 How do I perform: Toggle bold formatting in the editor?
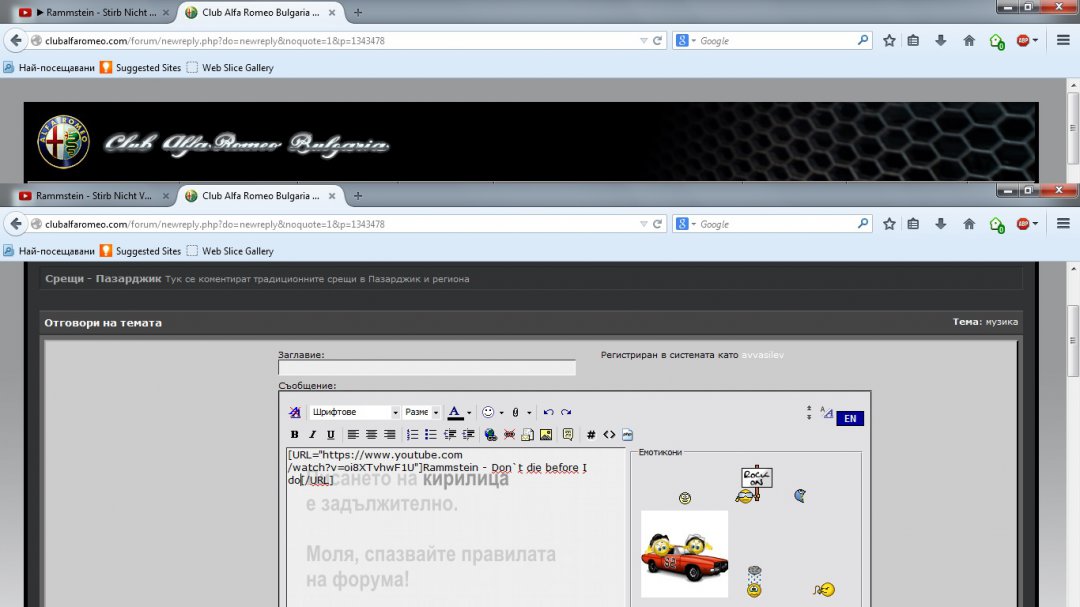tap(294, 435)
